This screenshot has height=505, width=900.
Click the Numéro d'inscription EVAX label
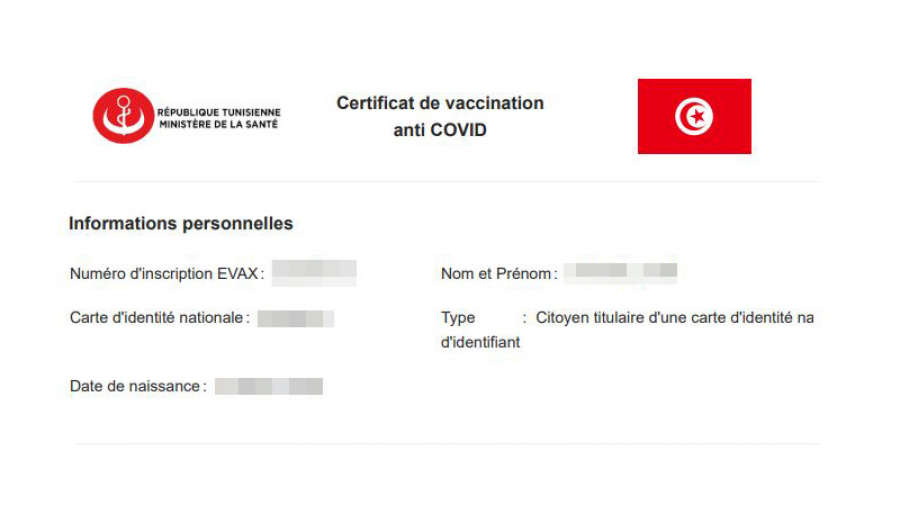(x=164, y=273)
